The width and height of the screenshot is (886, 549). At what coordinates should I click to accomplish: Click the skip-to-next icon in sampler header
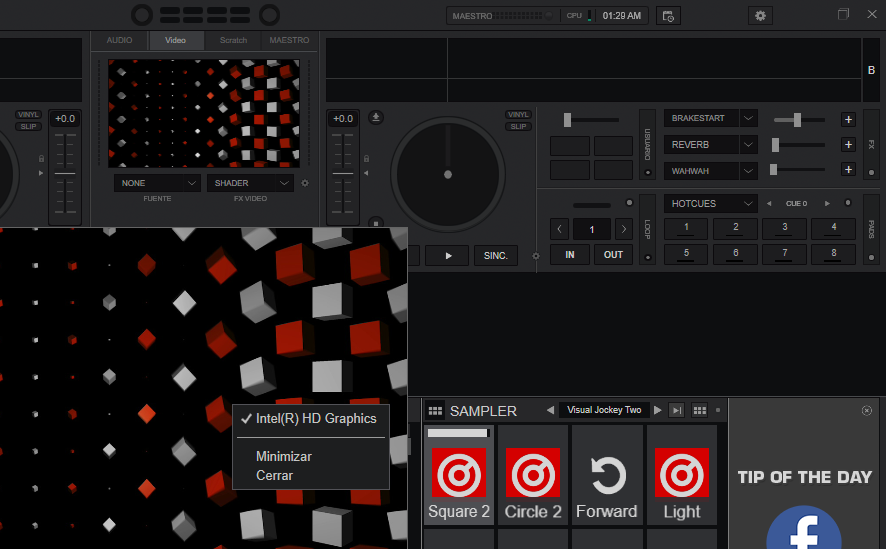point(676,410)
